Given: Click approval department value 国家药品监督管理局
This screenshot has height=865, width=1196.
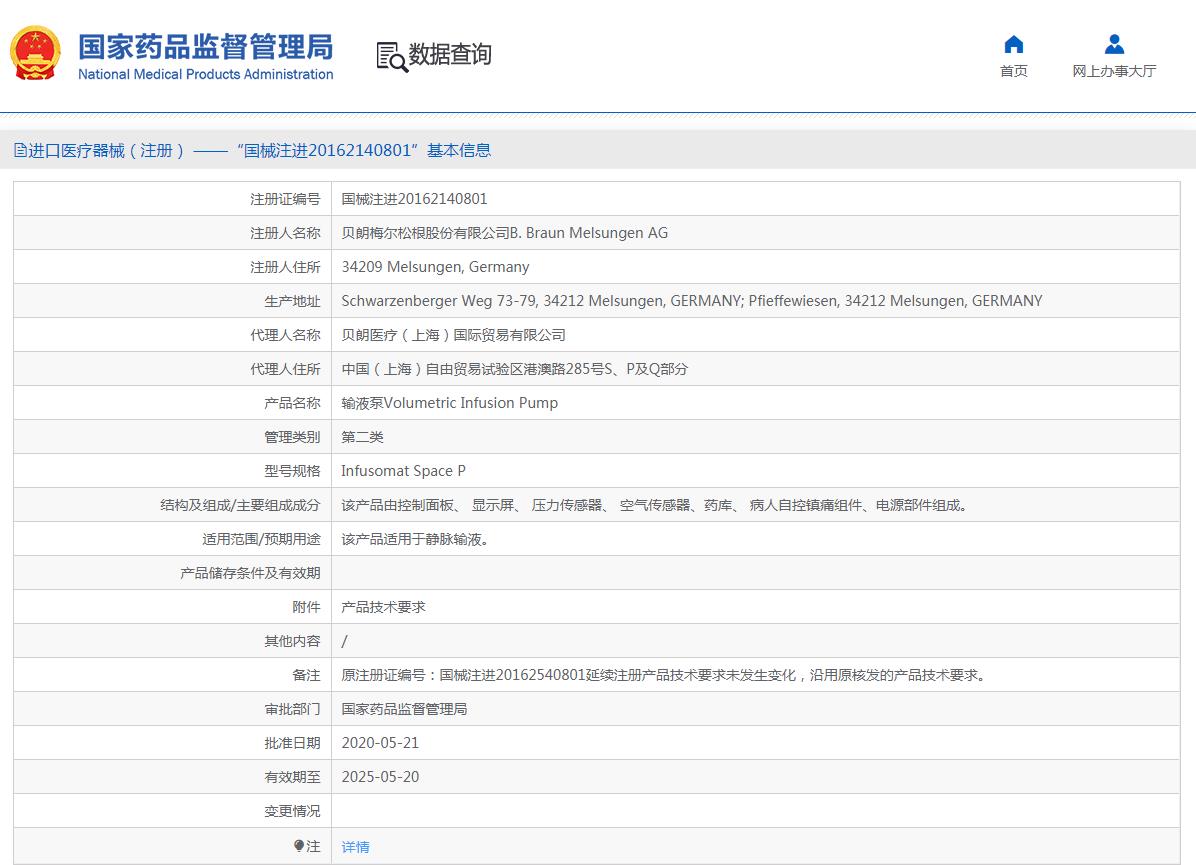Looking at the screenshot, I should 404,709.
